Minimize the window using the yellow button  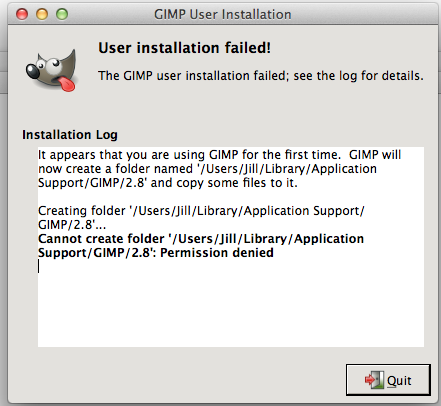tap(42, 14)
